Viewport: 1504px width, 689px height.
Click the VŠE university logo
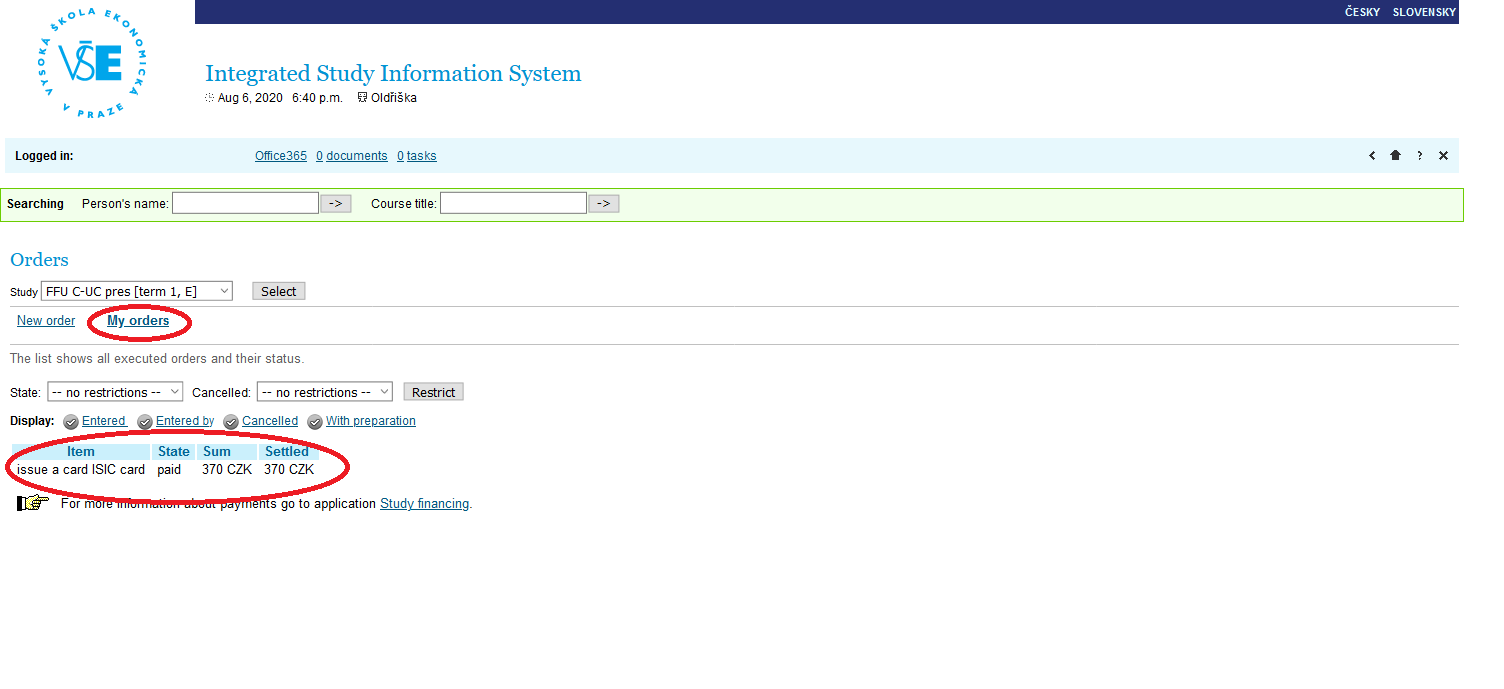point(92,64)
